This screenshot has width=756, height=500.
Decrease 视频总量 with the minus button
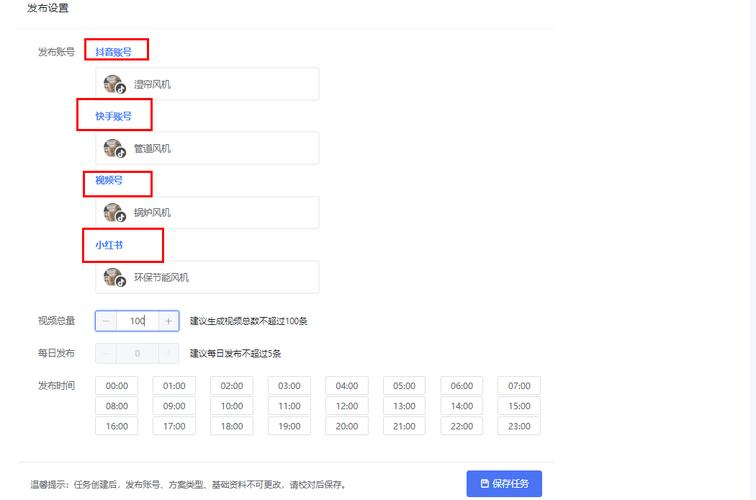pos(106,321)
